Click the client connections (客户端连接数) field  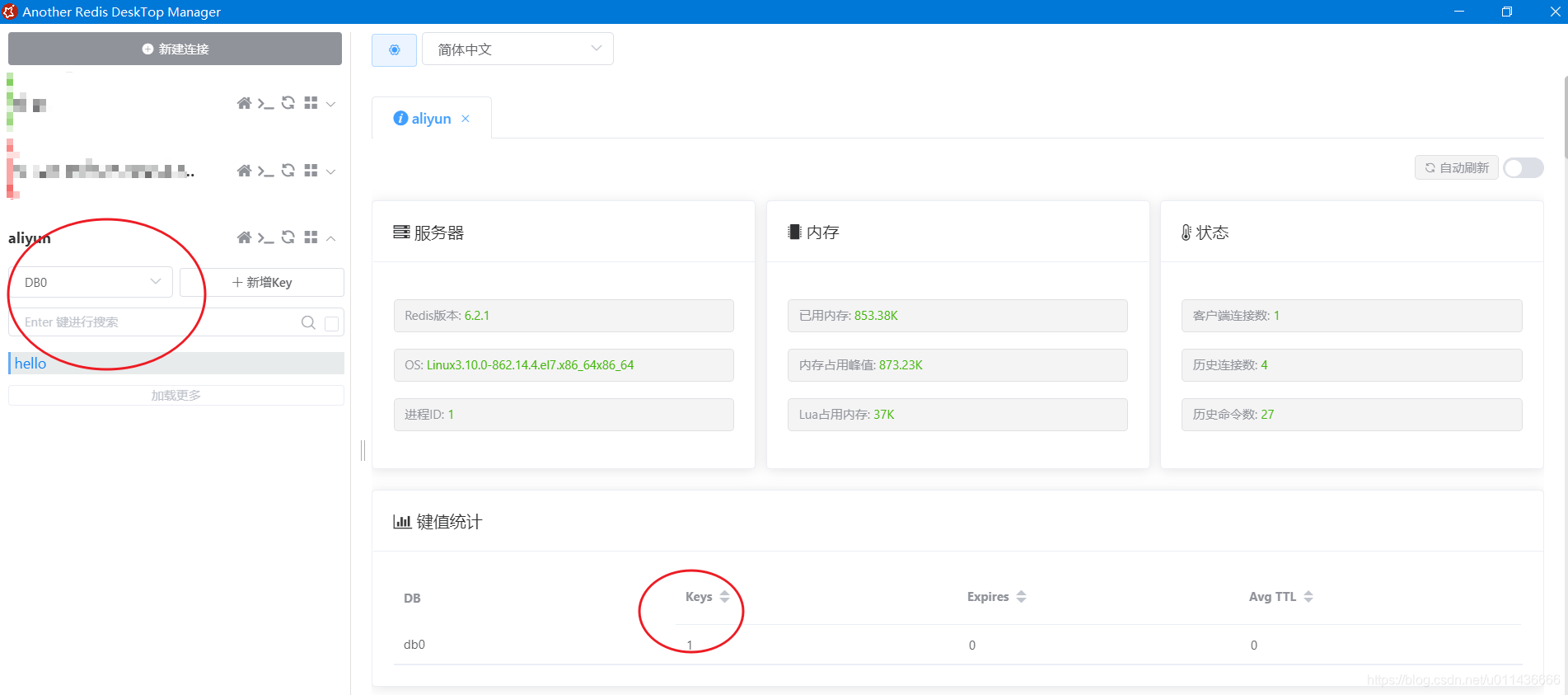coord(1351,316)
